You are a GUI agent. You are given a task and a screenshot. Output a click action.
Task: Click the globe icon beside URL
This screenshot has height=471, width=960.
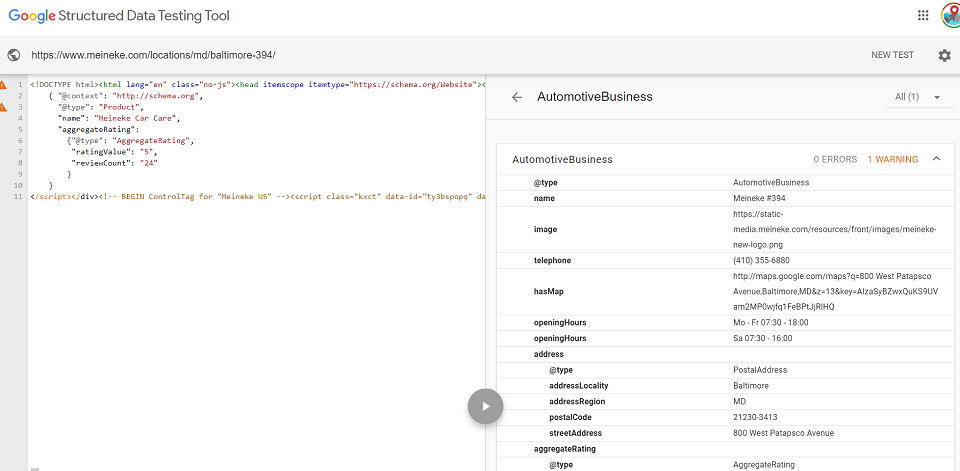click(14, 55)
